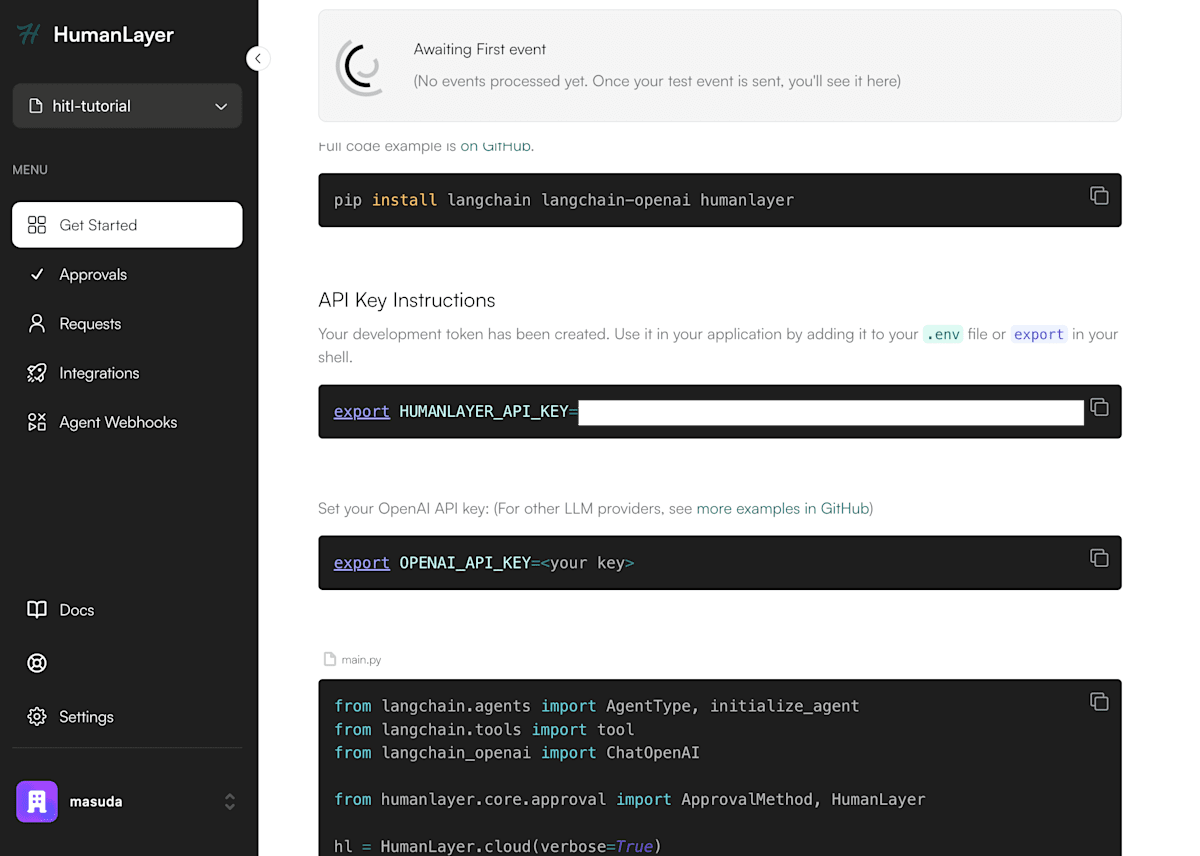Click the loading spinner in event banner

coord(362,67)
